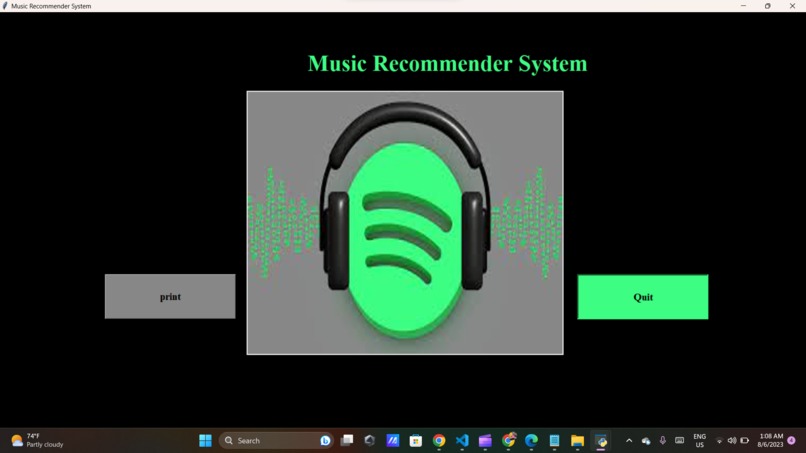This screenshot has width=806, height=453.
Task: Open Bing chat icon in search box
Action: click(325, 441)
